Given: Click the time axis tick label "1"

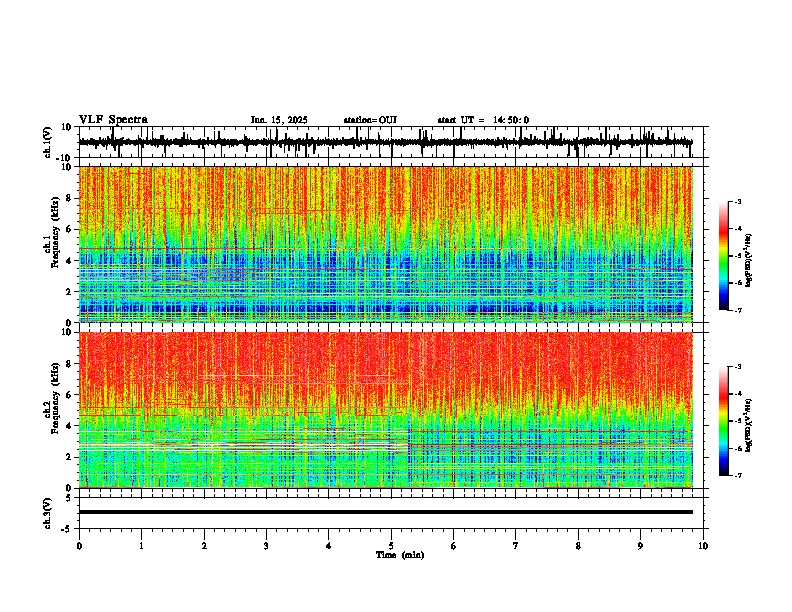Looking at the screenshot, I should tap(141, 546).
